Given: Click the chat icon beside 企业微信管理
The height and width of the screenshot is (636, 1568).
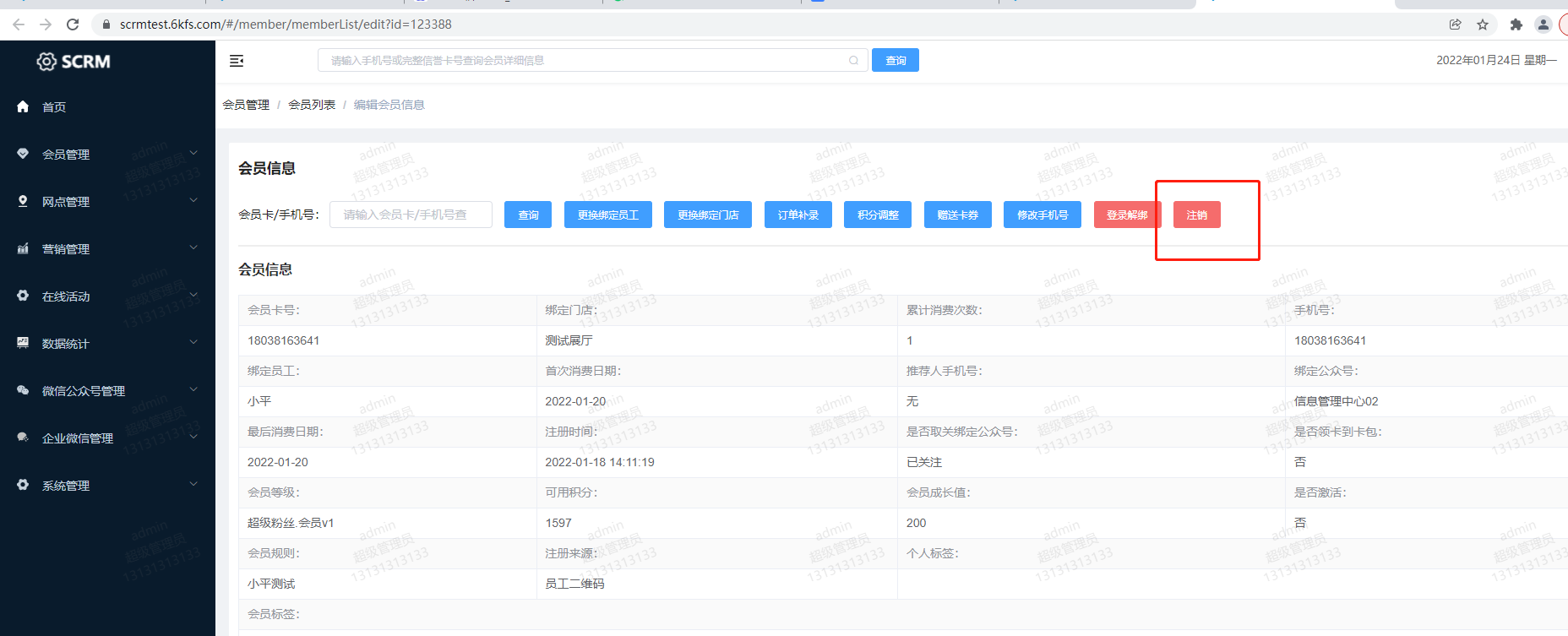Looking at the screenshot, I should pyautogui.click(x=23, y=438).
